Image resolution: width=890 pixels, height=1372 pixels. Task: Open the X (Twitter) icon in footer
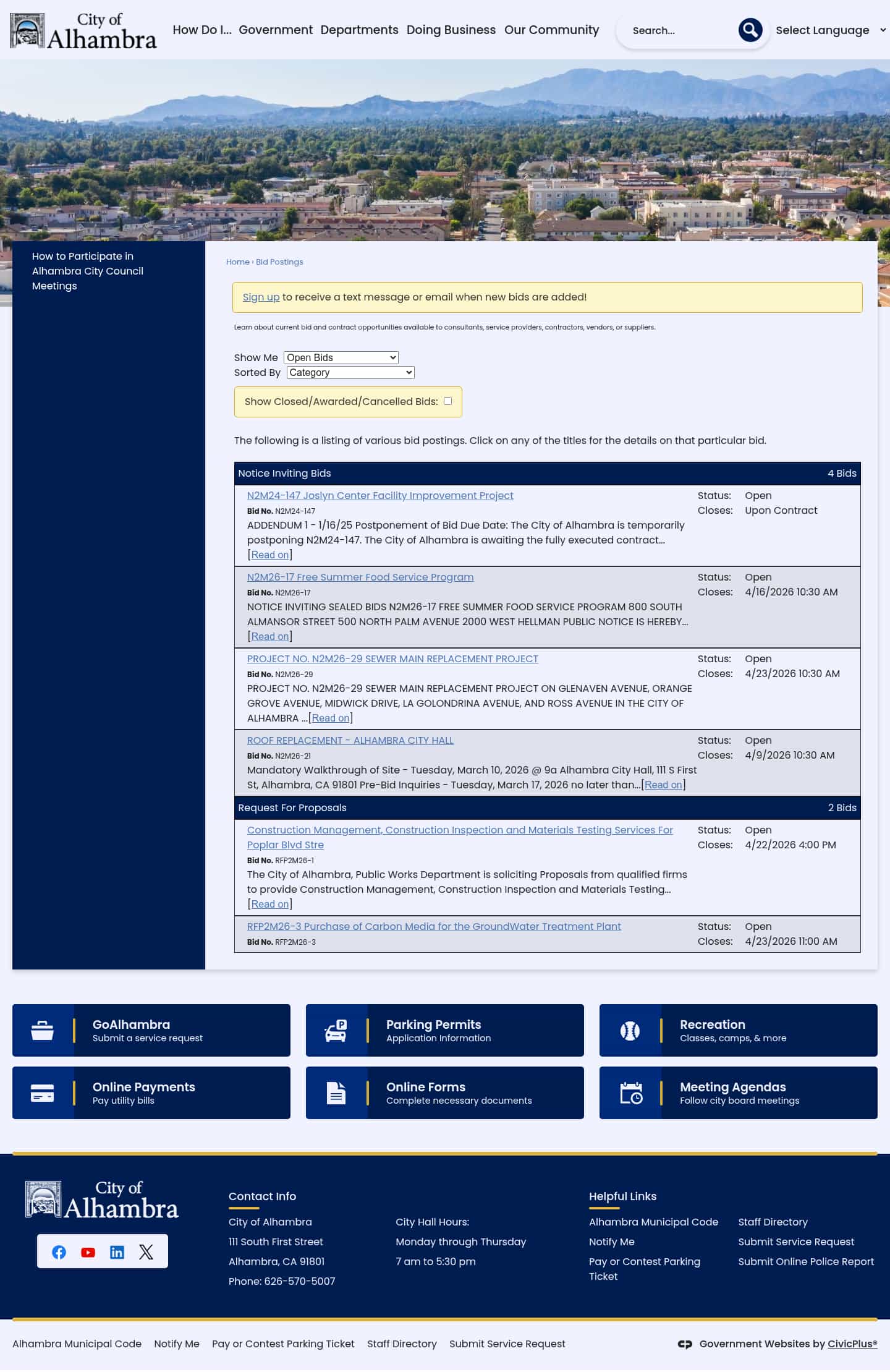click(x=146, y=1252)
